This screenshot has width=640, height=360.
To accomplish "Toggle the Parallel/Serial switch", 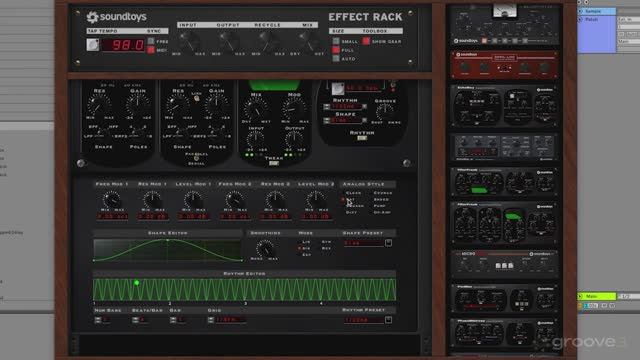I will tap(196, 158).
